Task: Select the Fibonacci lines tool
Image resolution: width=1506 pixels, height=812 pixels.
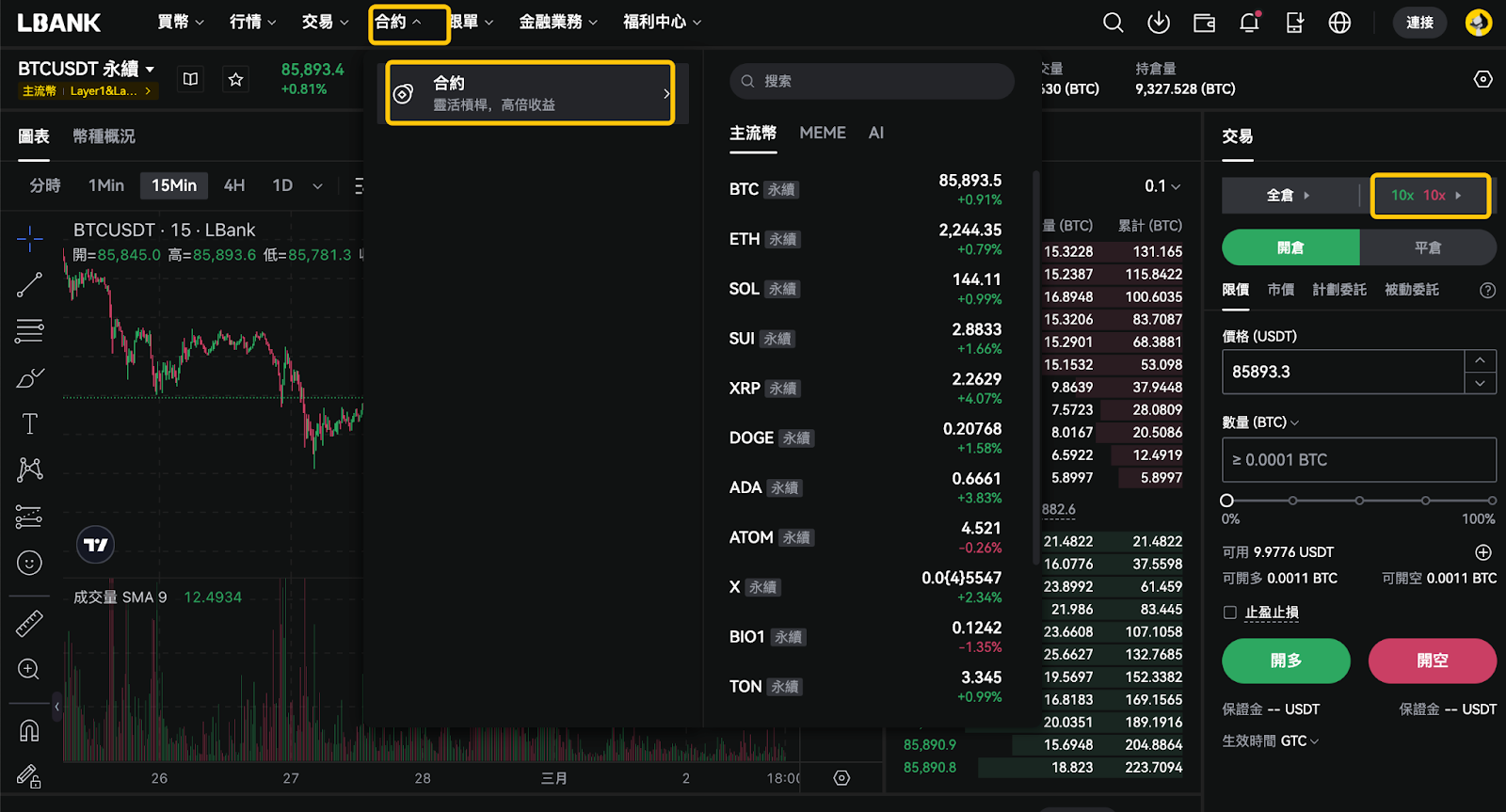Action: [29, 331]
